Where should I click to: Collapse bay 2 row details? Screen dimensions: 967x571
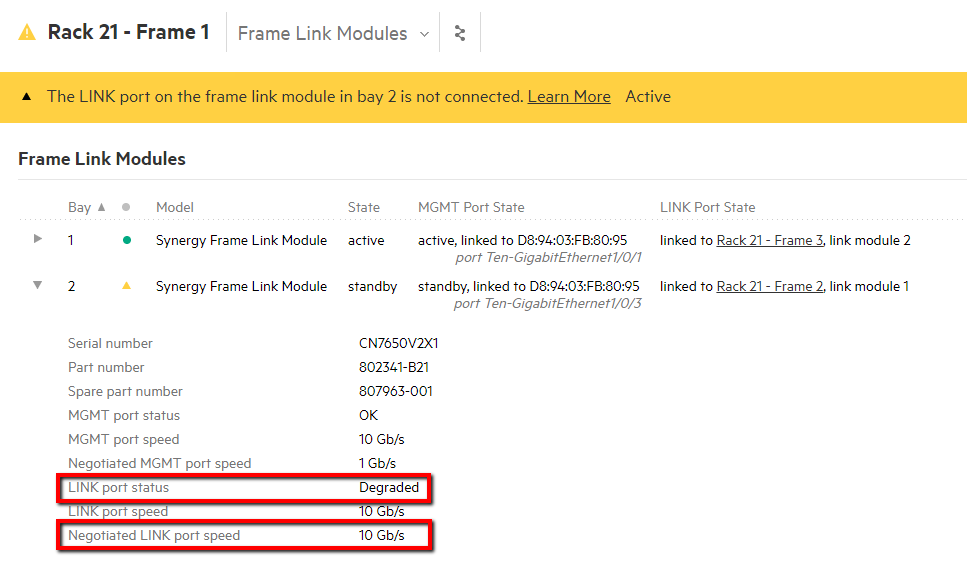38,286
